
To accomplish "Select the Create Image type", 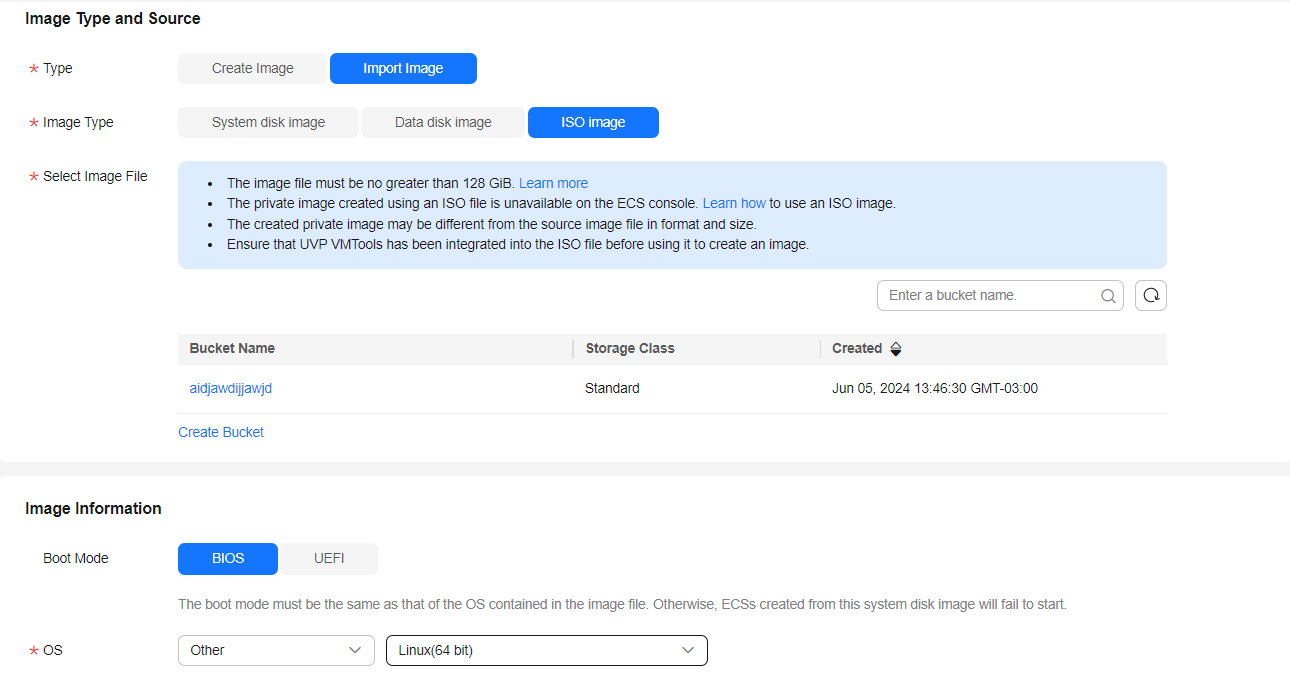I will (252, 69).
